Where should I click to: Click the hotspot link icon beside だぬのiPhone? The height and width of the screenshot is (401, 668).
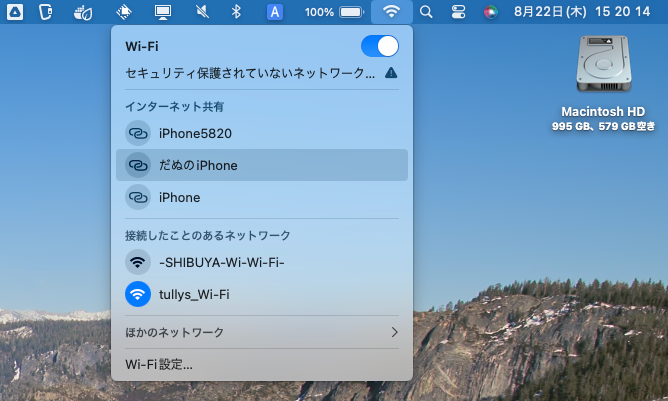pos(138,165)
